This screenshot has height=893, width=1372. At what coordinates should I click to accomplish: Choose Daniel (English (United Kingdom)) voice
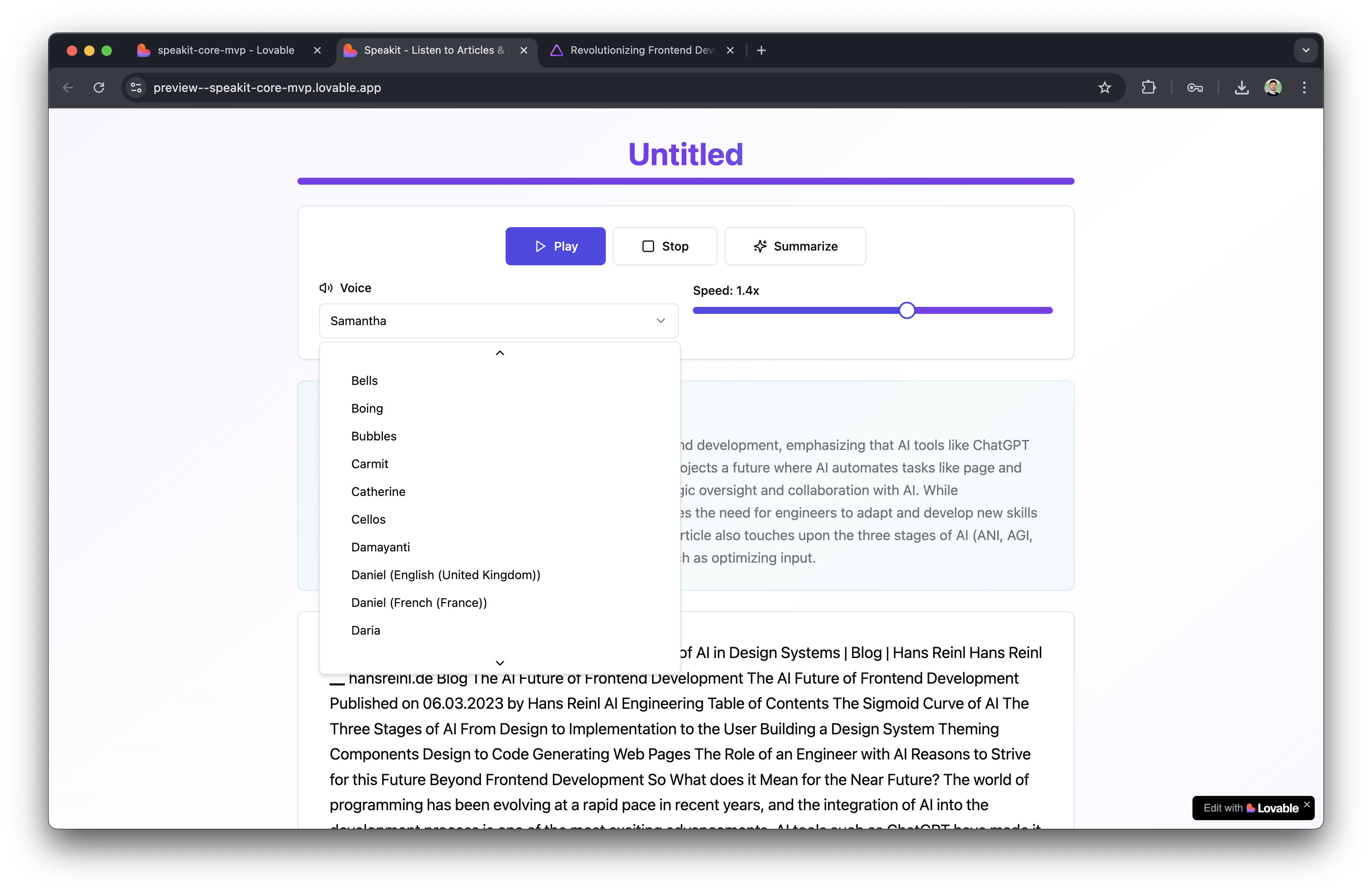(x=445, y=574)
